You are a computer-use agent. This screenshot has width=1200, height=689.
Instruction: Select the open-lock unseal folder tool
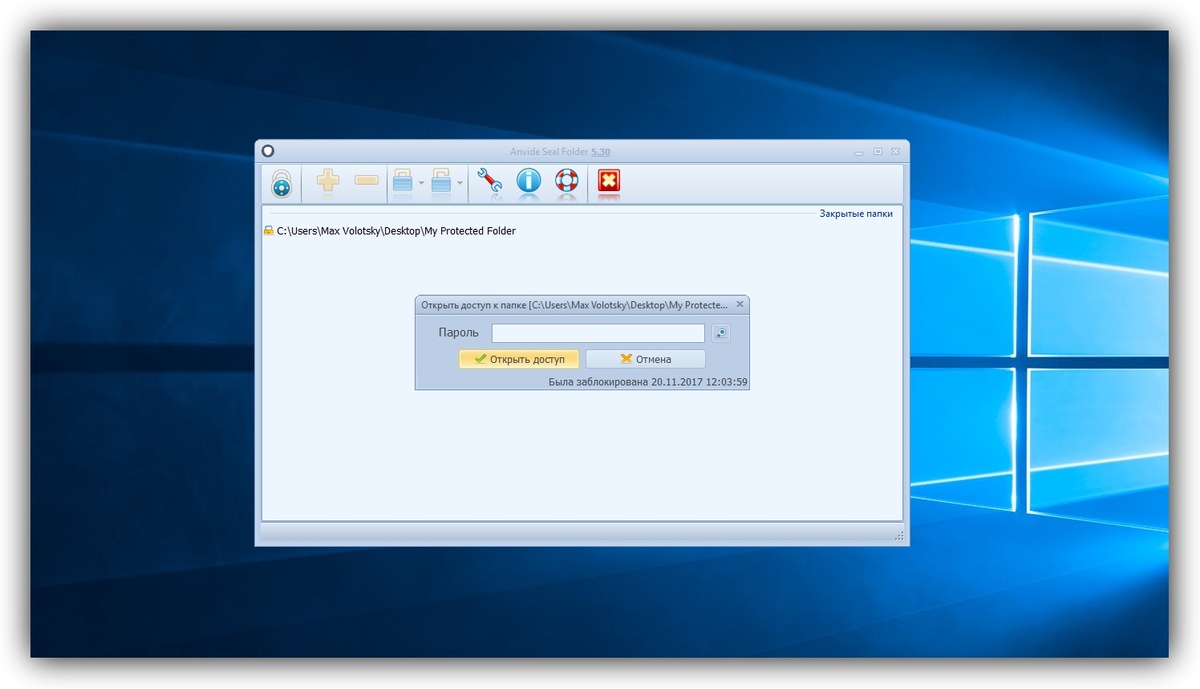pyautogui.click(x=440, y=183)
